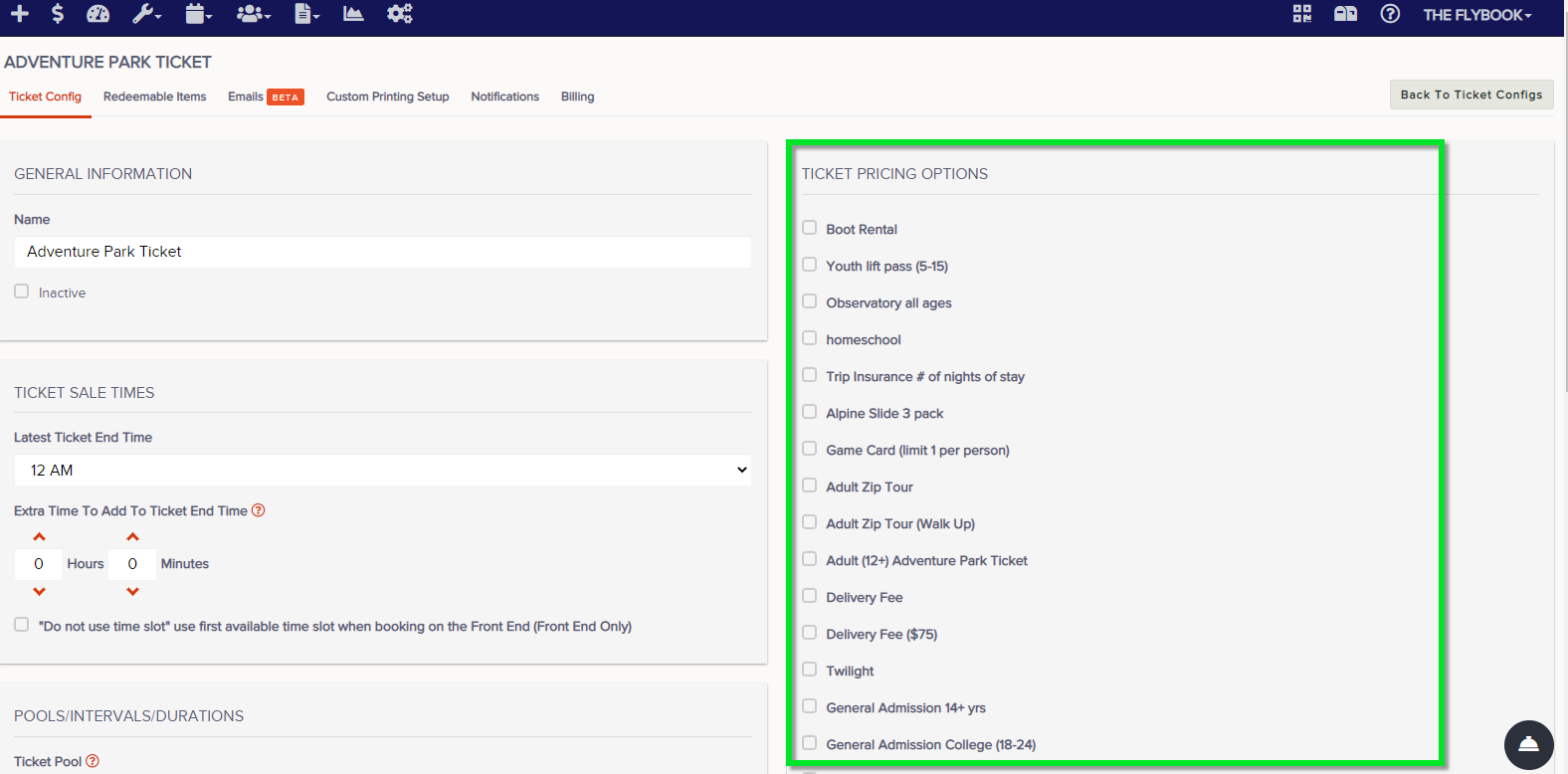Open the dashboard gauge icon
Screen dimensions: 1568x774
[x=98, y=14]
